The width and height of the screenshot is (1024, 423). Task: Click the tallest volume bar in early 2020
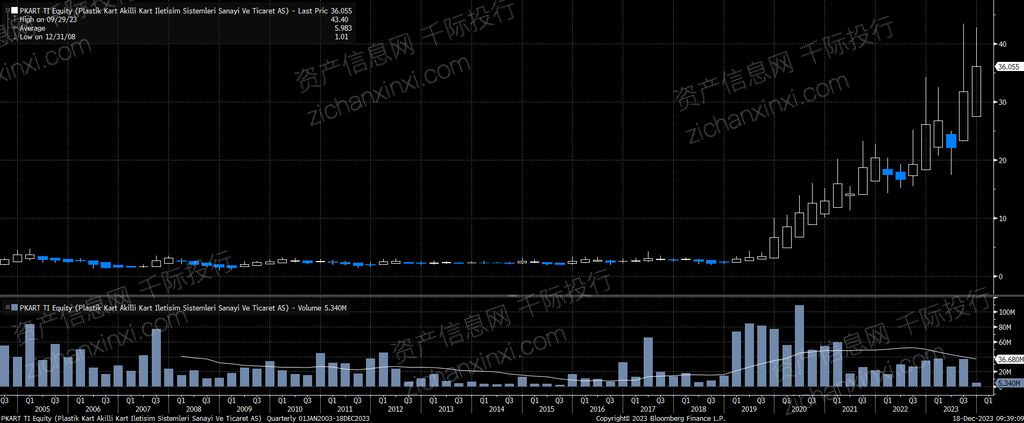[799, 346]
